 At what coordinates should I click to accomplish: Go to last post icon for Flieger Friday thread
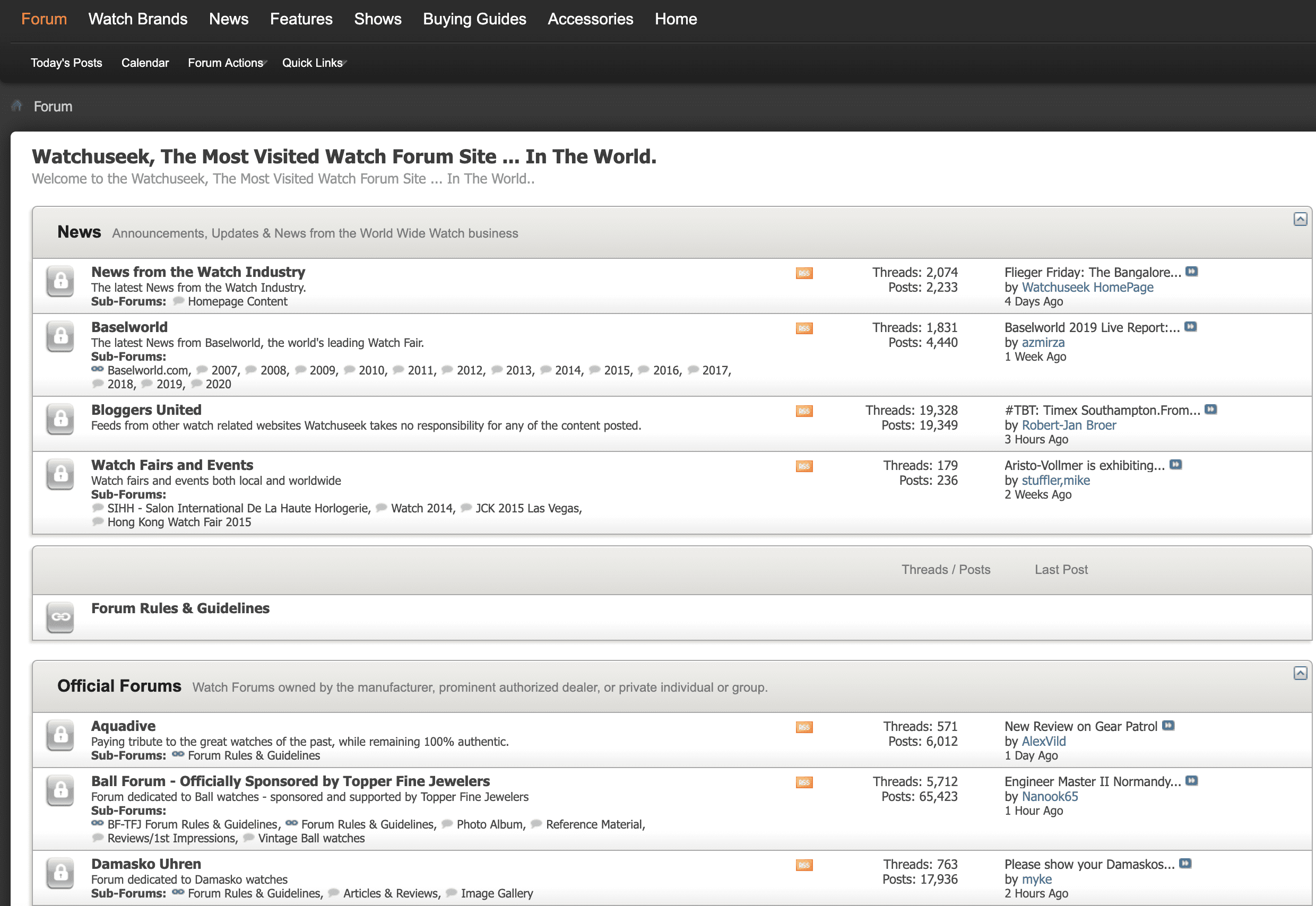pos(1192,272)
